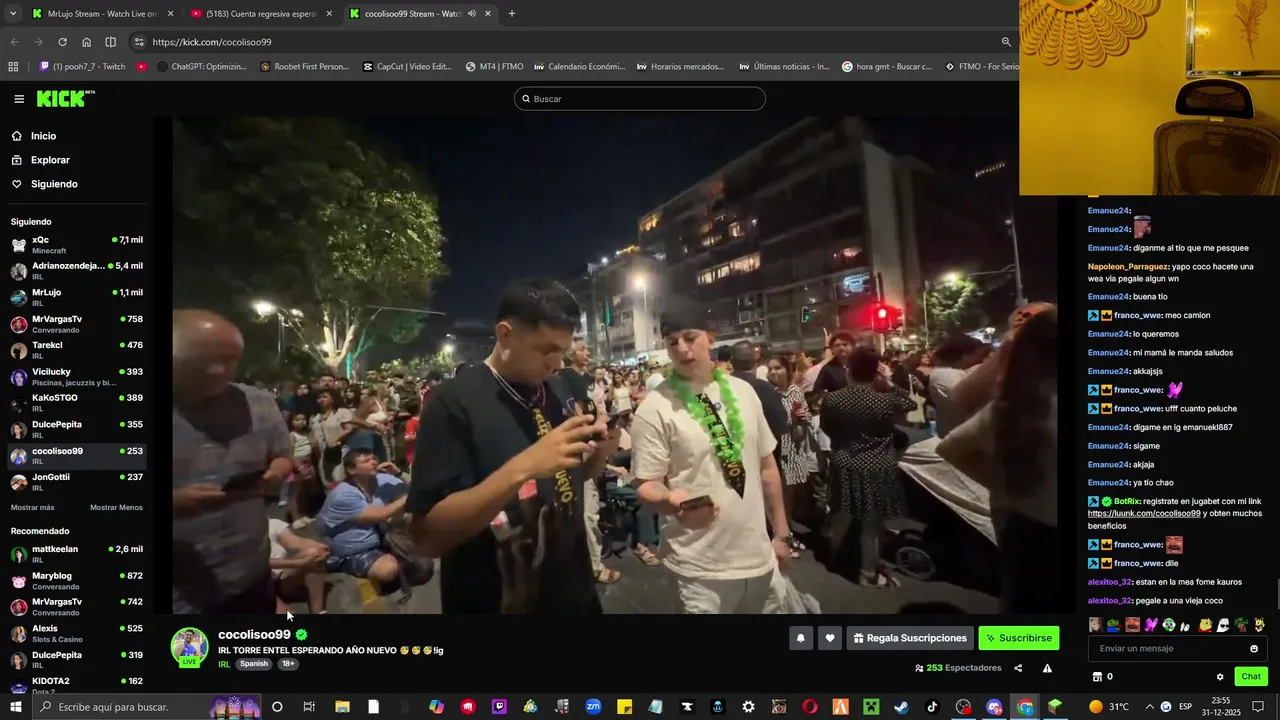Click the browser home button
This screenshot has height=720, width=1280.
pyautogui.click(x=86, y=42)
